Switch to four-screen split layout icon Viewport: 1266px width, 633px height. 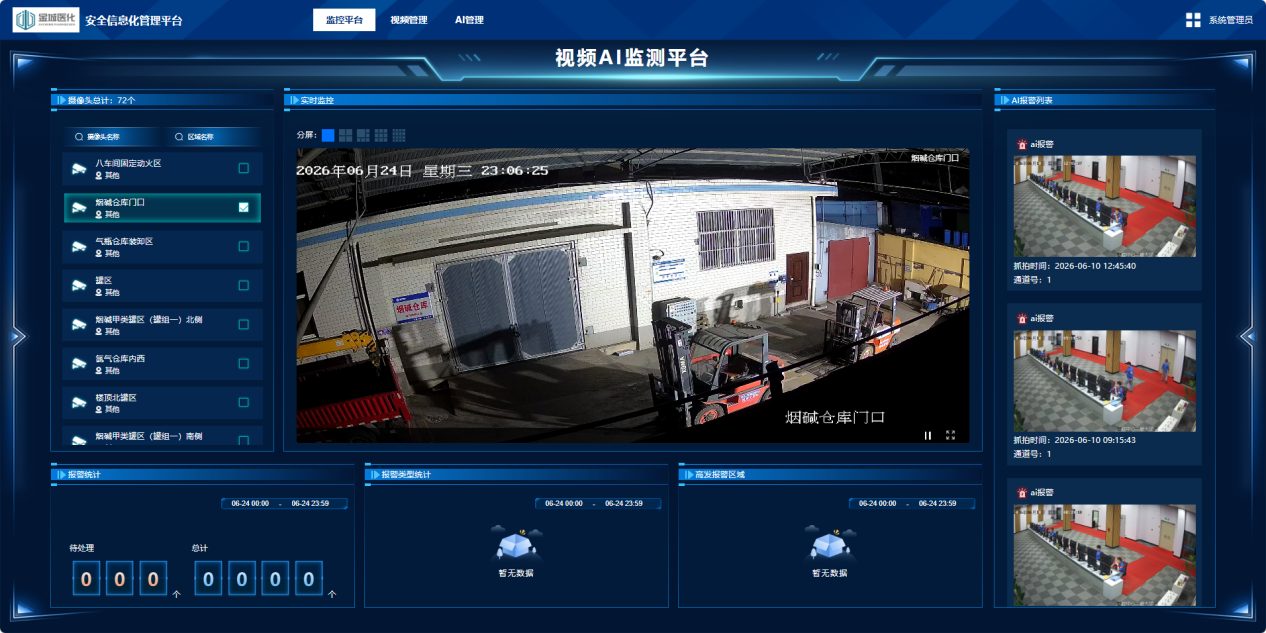(x=346, y=135)
